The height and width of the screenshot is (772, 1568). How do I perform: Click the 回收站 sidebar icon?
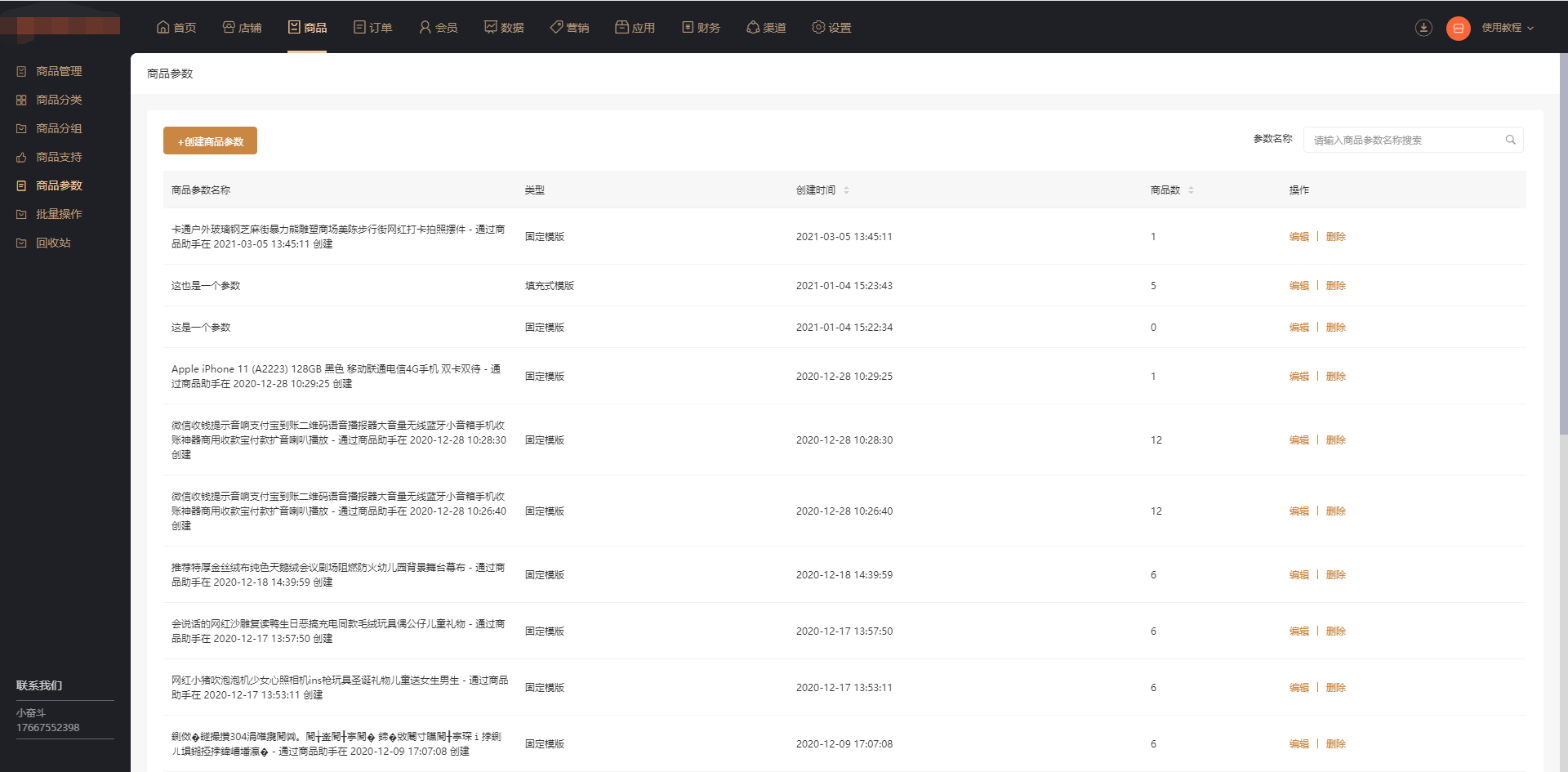(21, 243)
